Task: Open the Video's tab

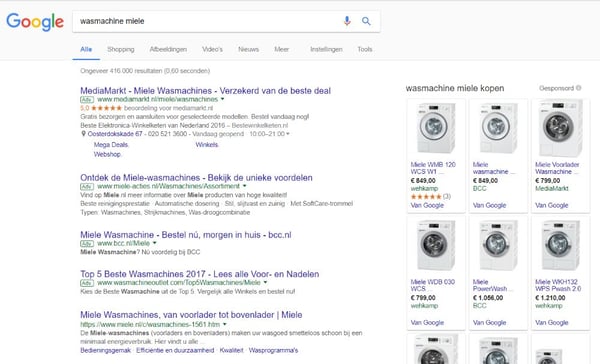Action: coord(212,49)
